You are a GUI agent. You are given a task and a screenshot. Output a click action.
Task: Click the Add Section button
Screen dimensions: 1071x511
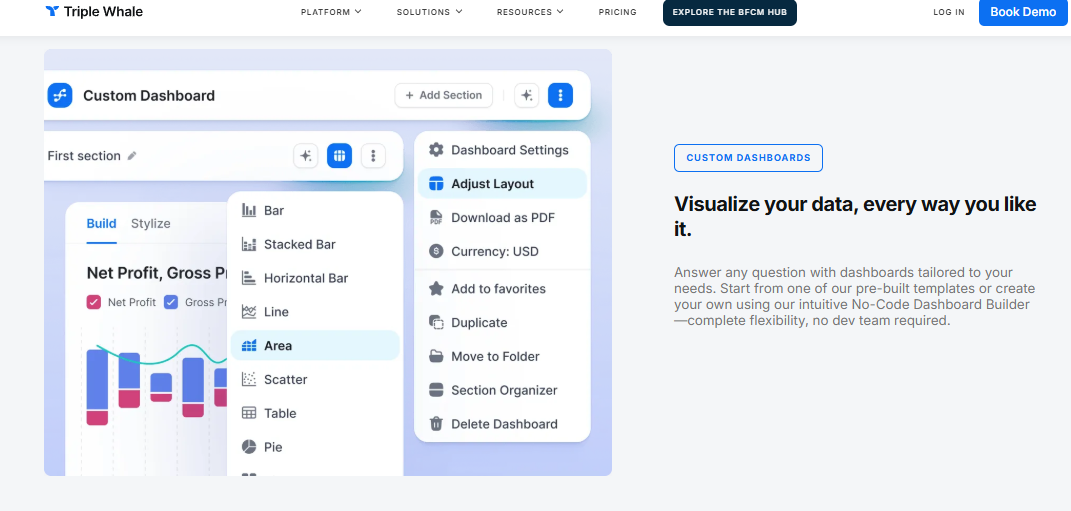coord(444,96)
